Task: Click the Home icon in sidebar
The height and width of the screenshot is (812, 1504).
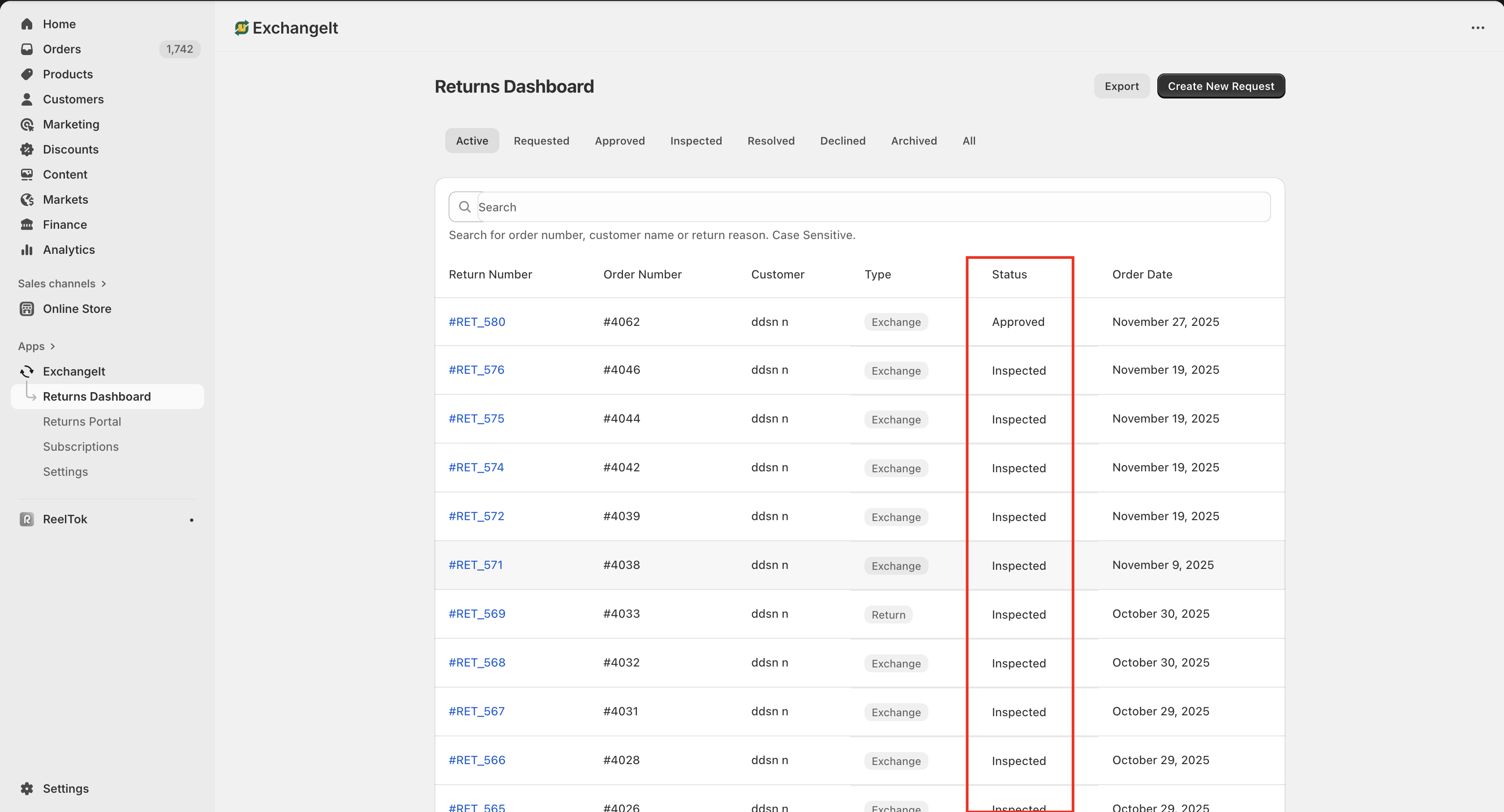Action: point(27,24)
